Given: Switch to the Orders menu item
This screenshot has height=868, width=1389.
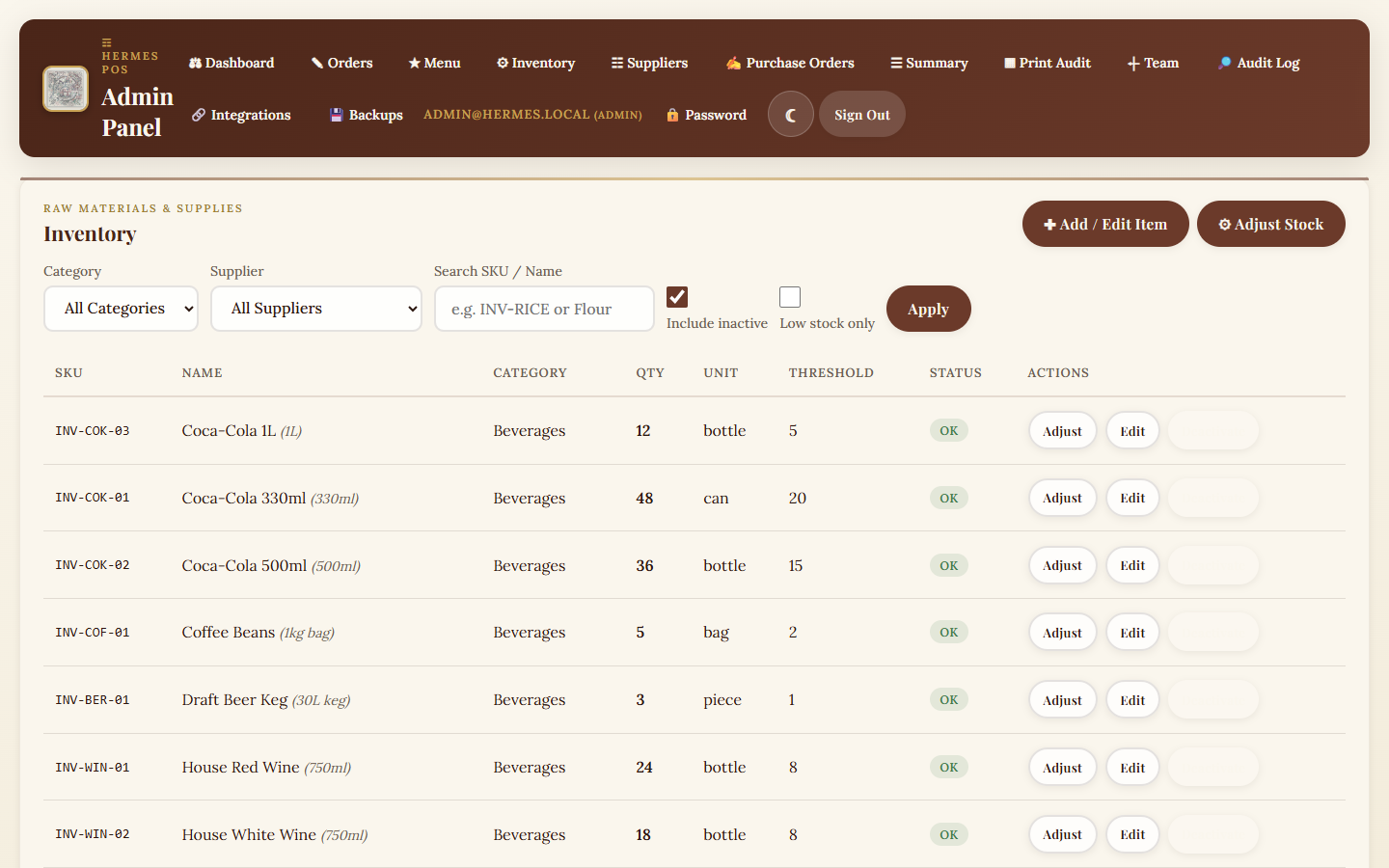Looking at the screenshot, I should 341,63.
